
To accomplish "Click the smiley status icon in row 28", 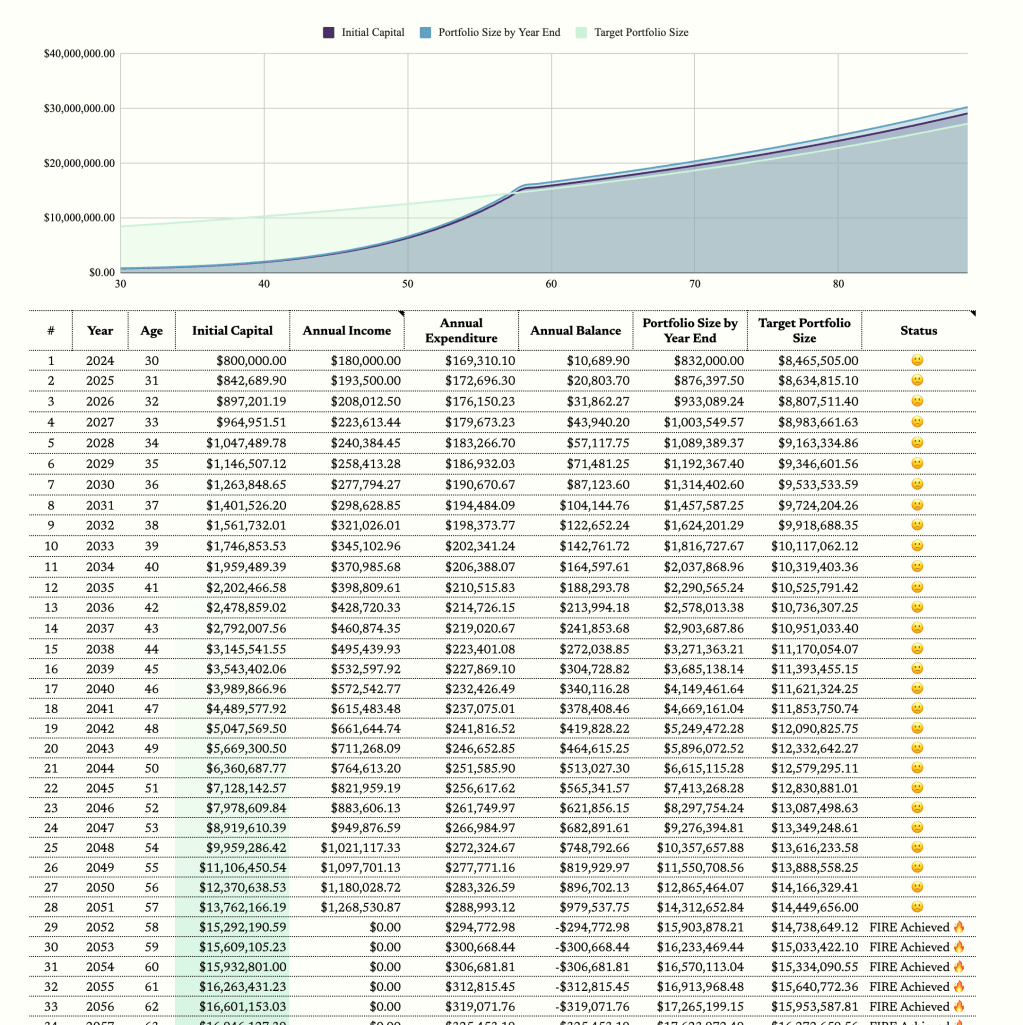I will pyautogui.click(x=917, y=907).
